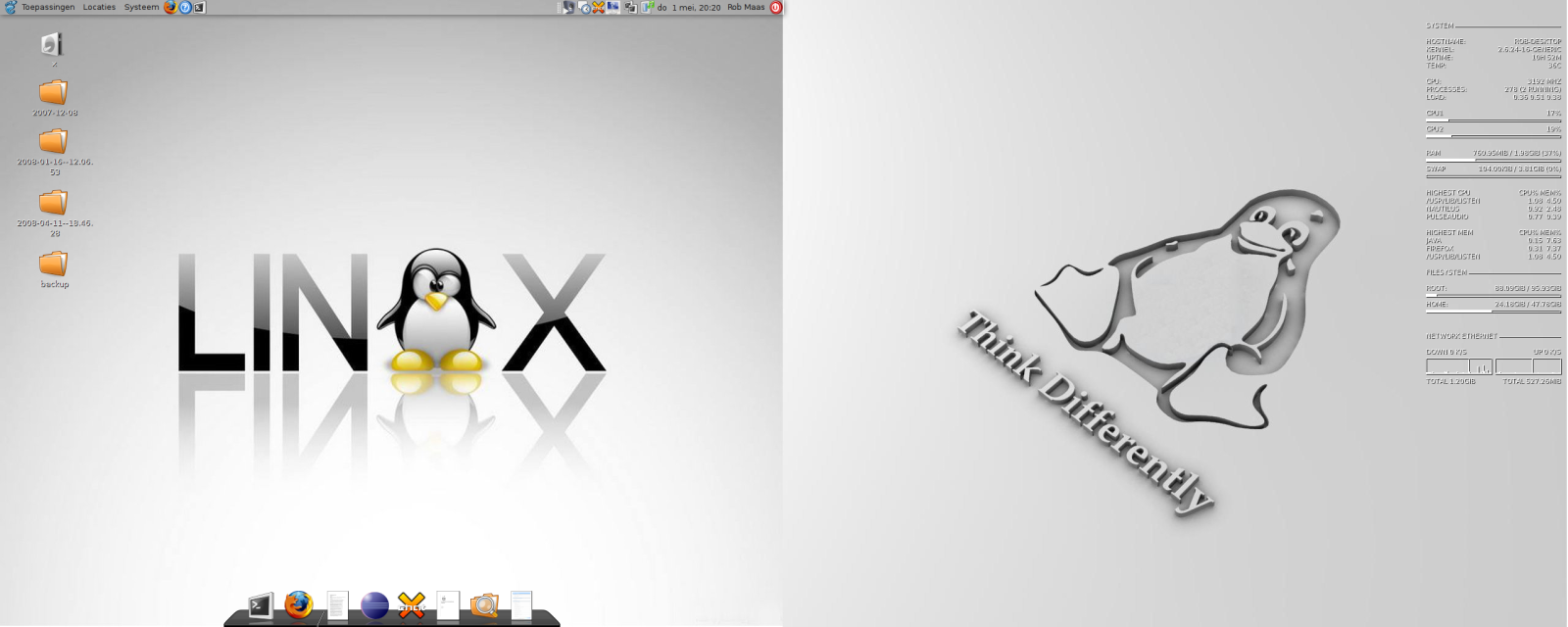Image resolution: width=1568 pixels, height=627 pixels.
Task: Click the PULSEAUDIO process entry
Action: (x=1447, y=217)
